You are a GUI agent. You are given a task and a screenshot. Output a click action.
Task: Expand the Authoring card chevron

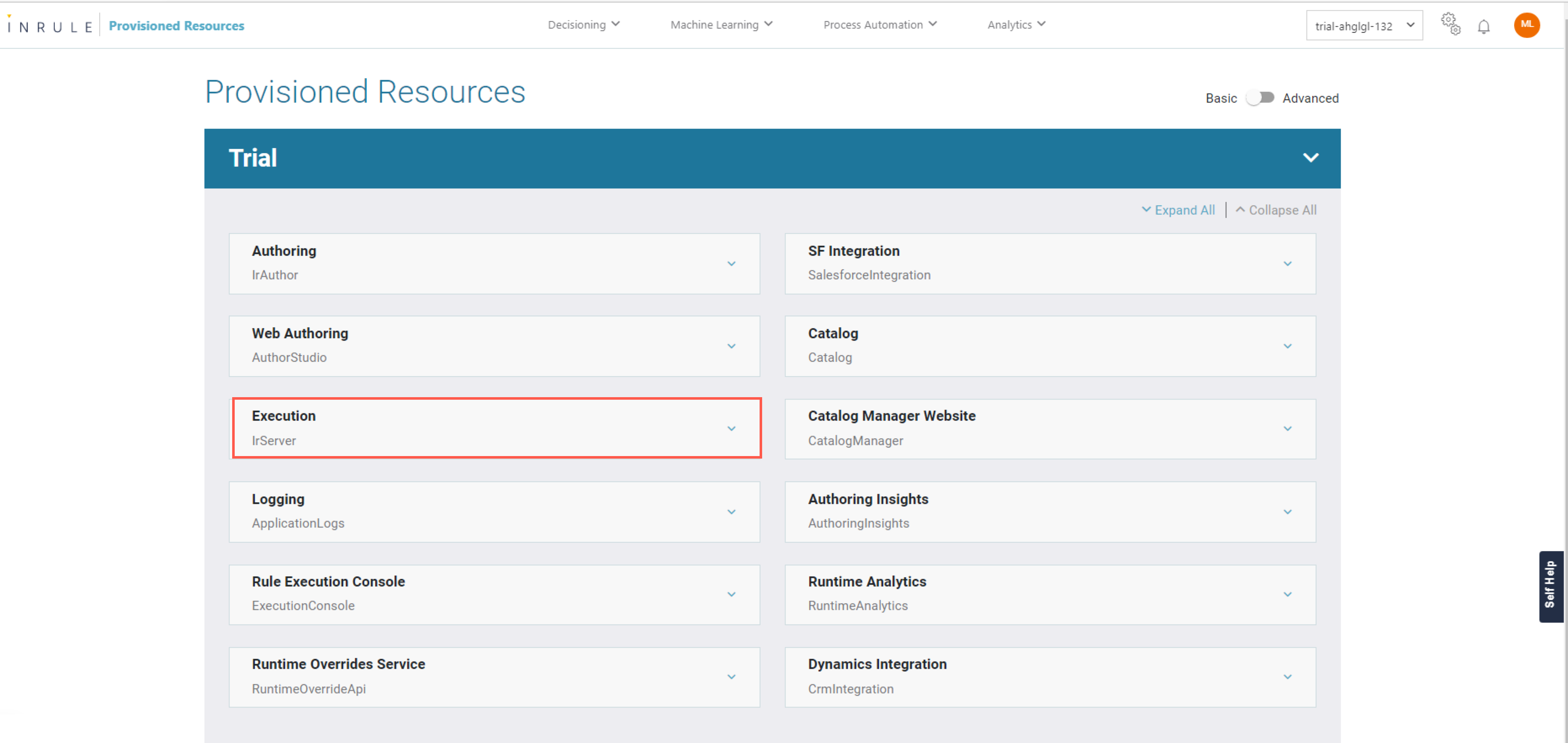[731, 264]
